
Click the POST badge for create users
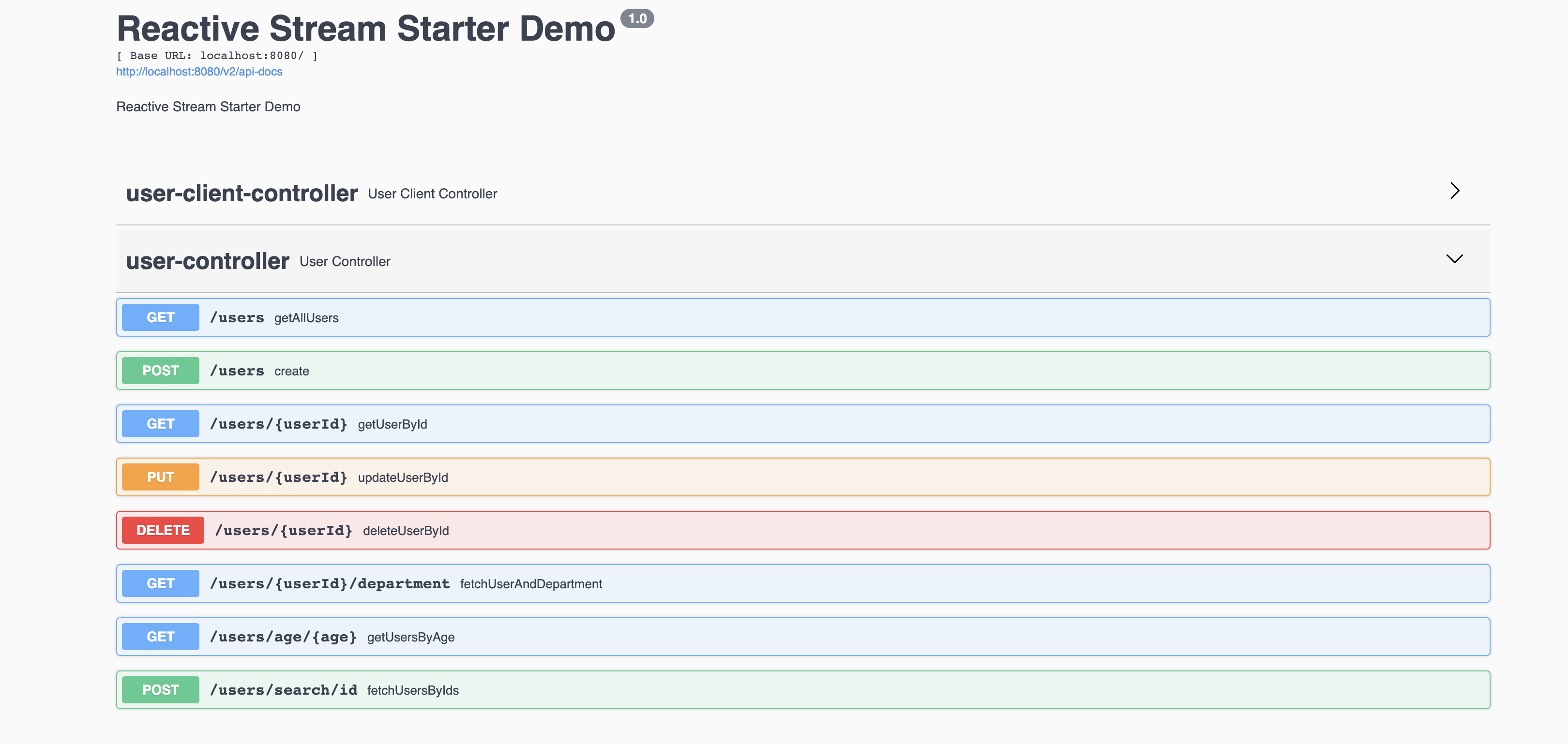[160, 371]
